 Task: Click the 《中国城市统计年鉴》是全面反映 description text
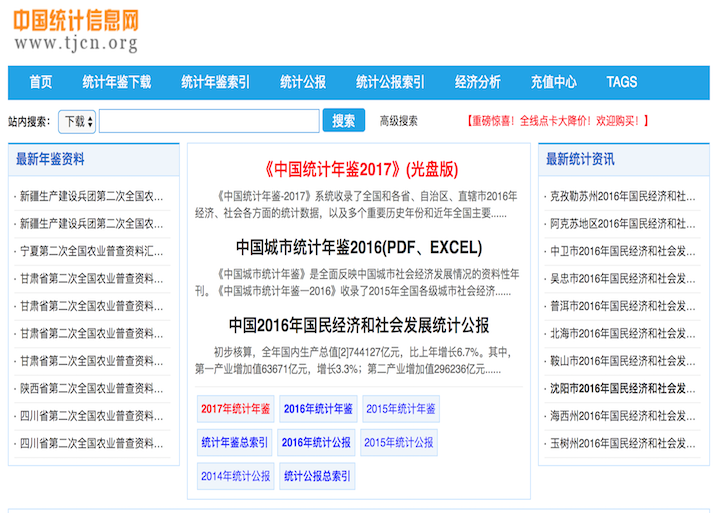coord(357,283)
